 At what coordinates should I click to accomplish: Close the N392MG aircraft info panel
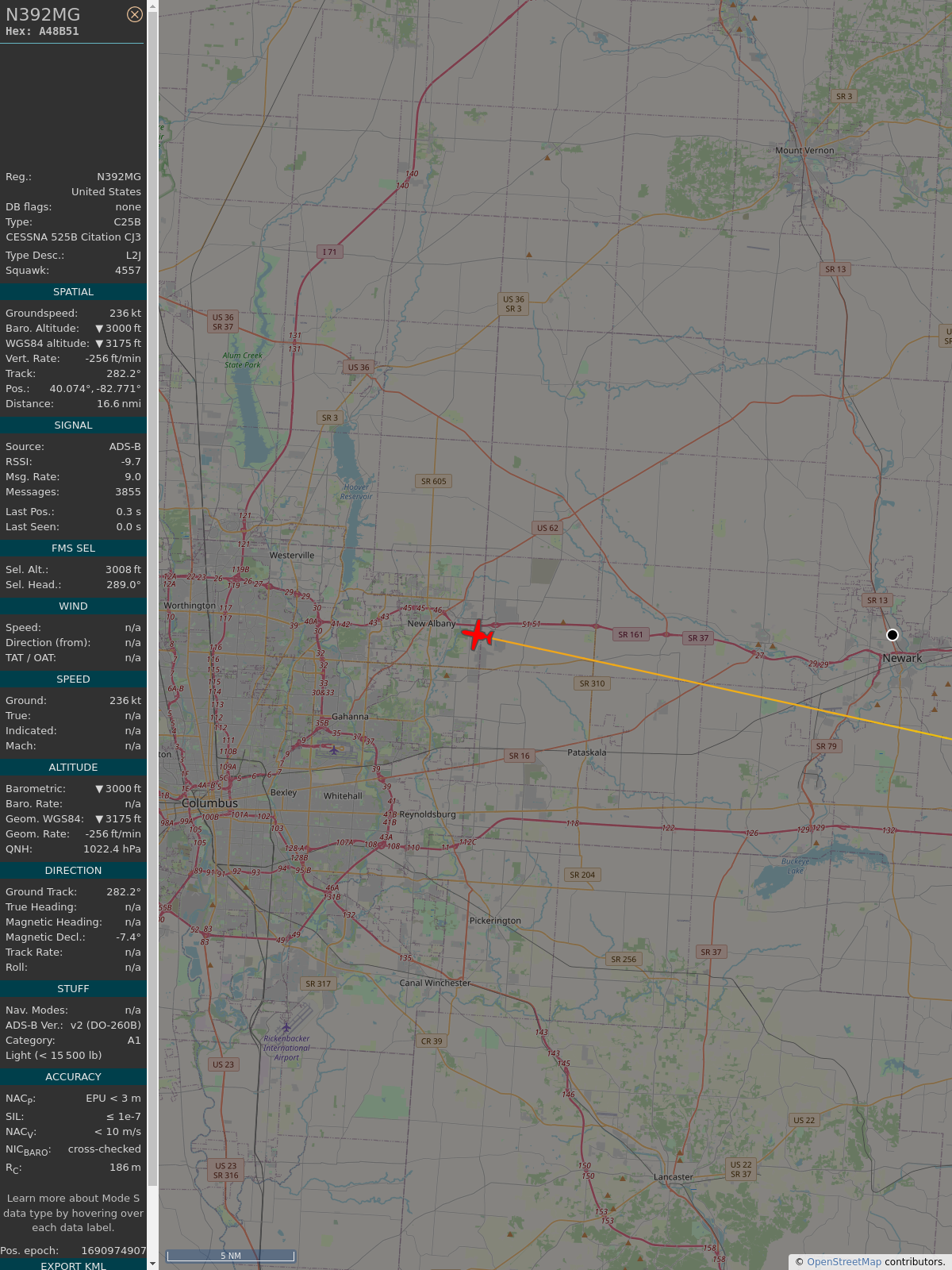click(x=135, y=14)
